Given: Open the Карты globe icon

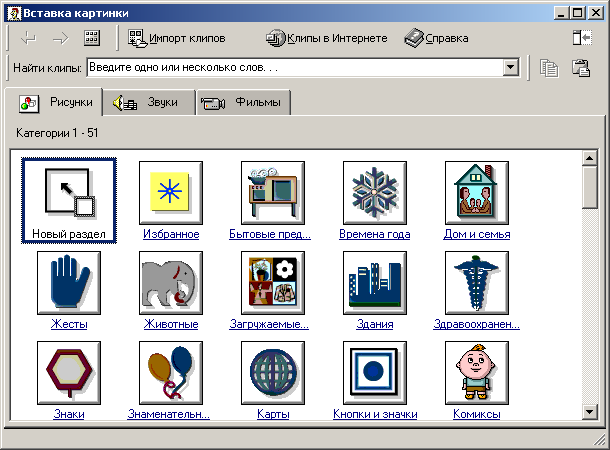Looking at the screenshot, I should point(273,373).
